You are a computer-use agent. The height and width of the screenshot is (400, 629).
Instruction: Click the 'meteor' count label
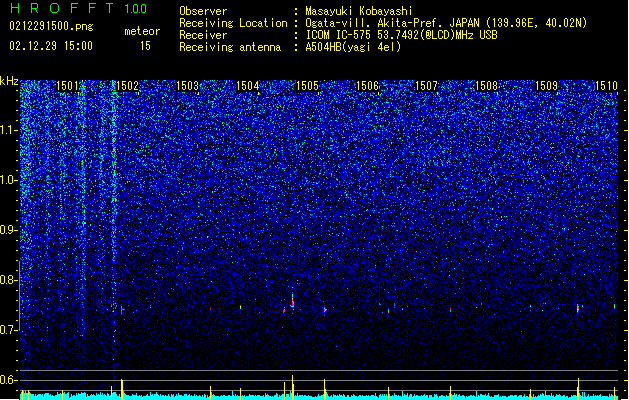pyautogui.click(x=142, y=31)
